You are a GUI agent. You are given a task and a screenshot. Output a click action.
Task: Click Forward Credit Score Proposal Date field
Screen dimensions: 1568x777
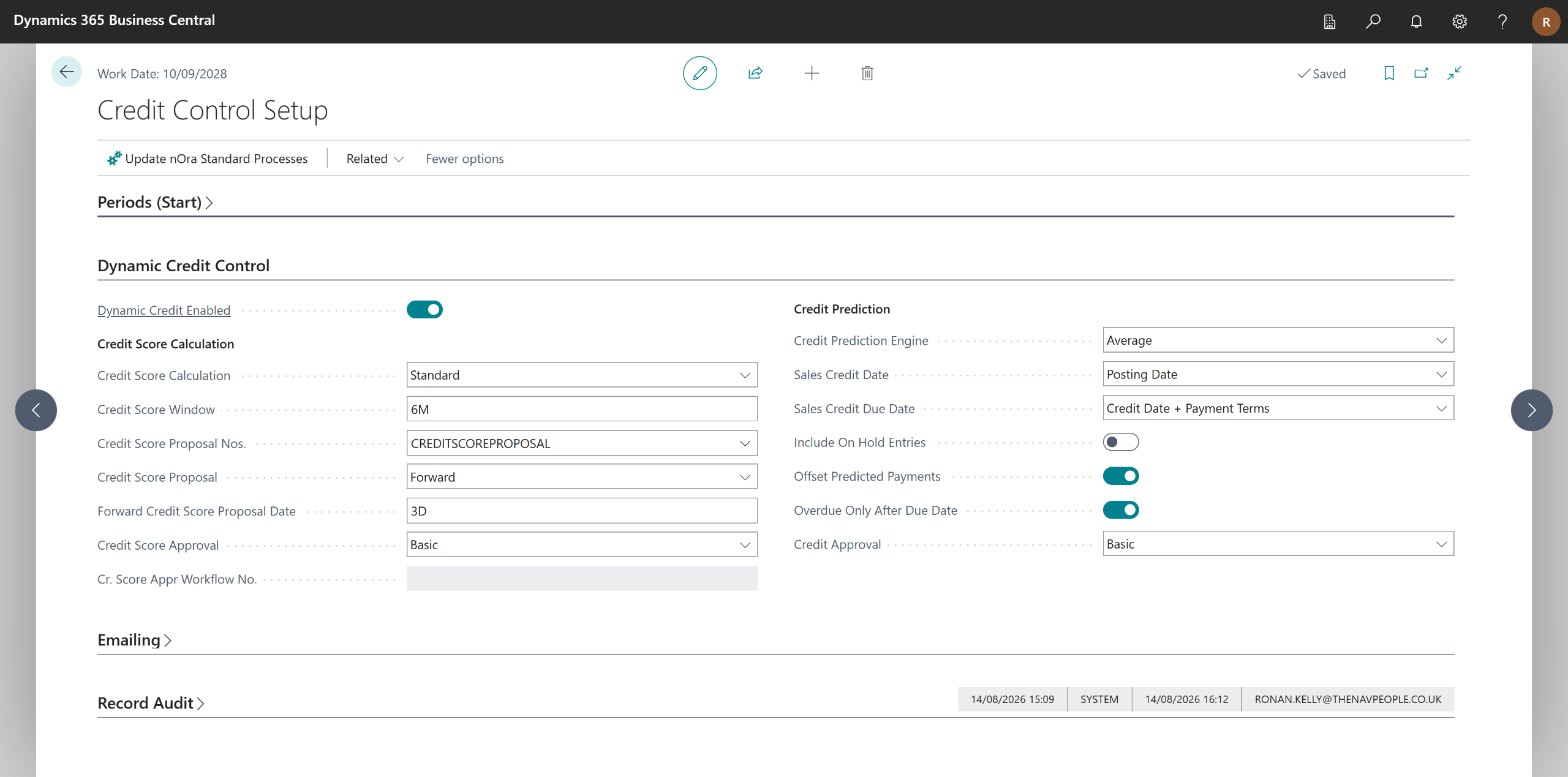coord(582,511)
